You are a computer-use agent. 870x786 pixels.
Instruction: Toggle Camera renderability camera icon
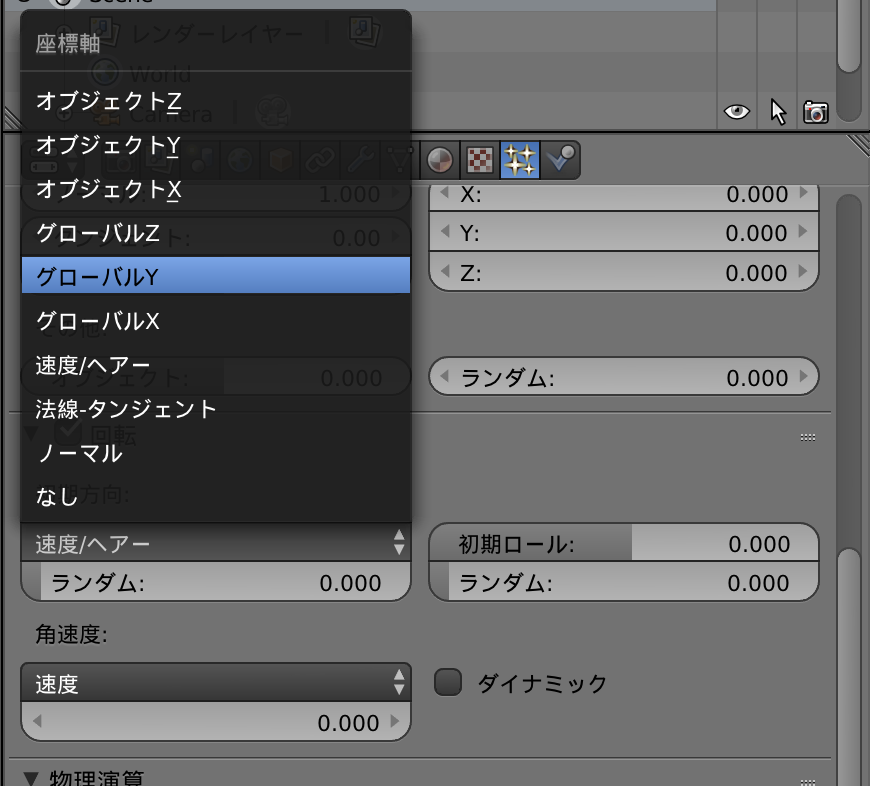coord(816,112)
